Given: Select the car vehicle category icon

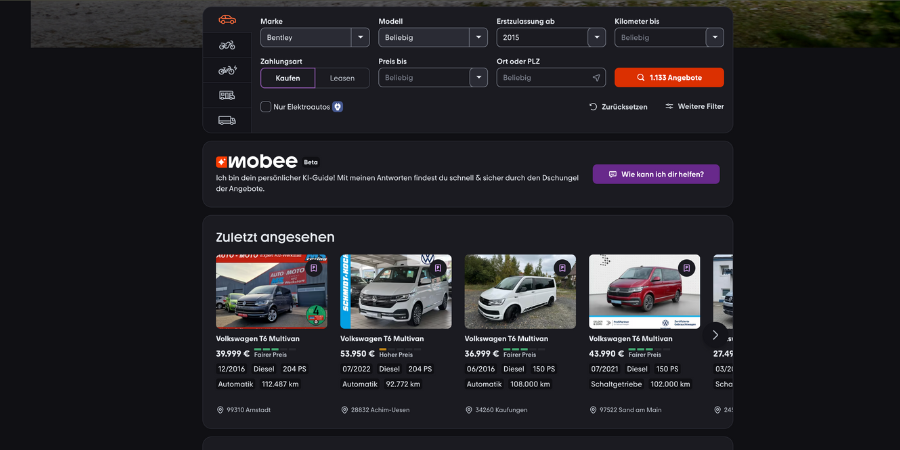Looking at the screenshot, I should (227, 20).
